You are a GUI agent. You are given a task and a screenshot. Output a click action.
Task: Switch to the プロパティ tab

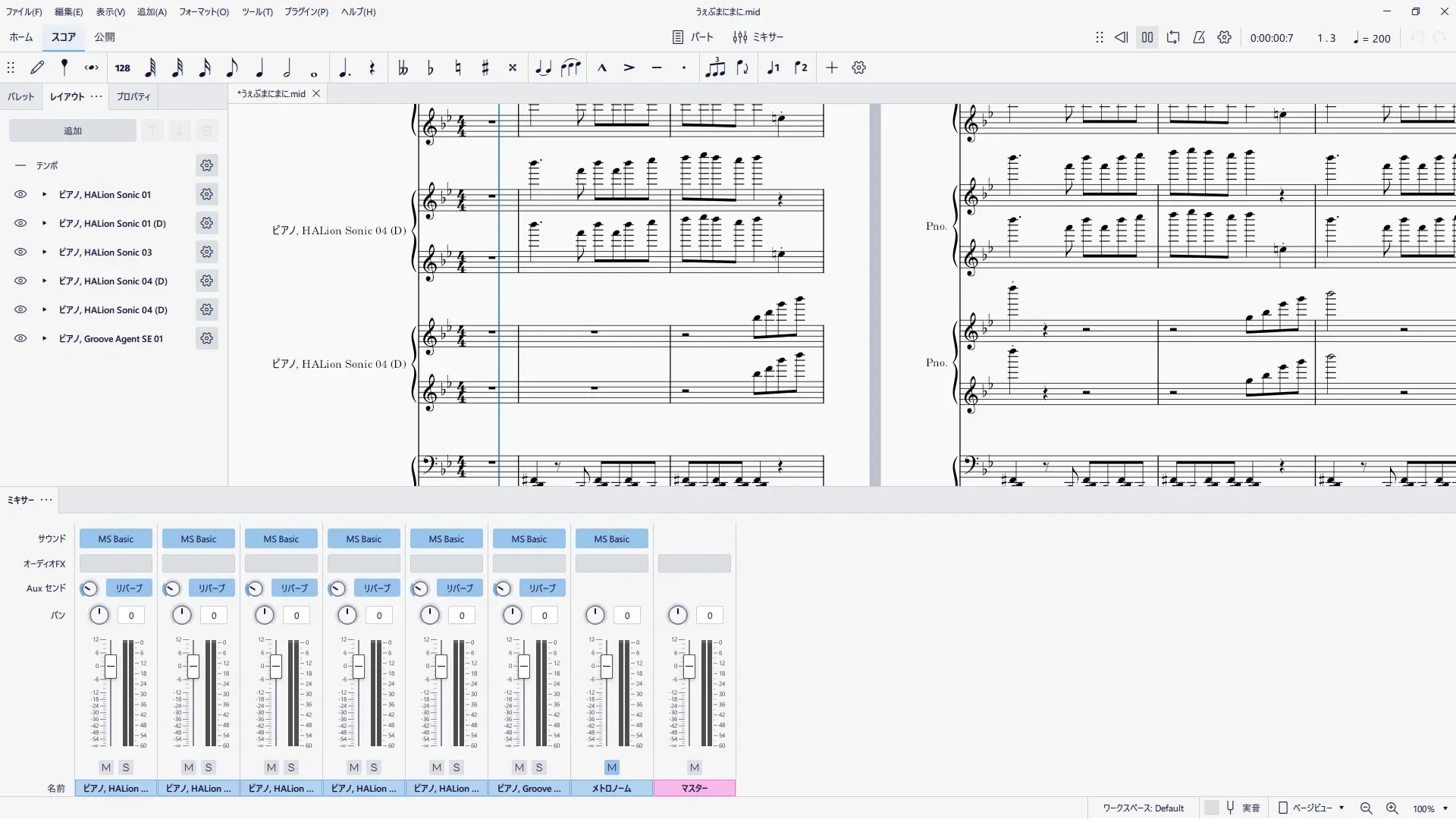pos(133,97)
